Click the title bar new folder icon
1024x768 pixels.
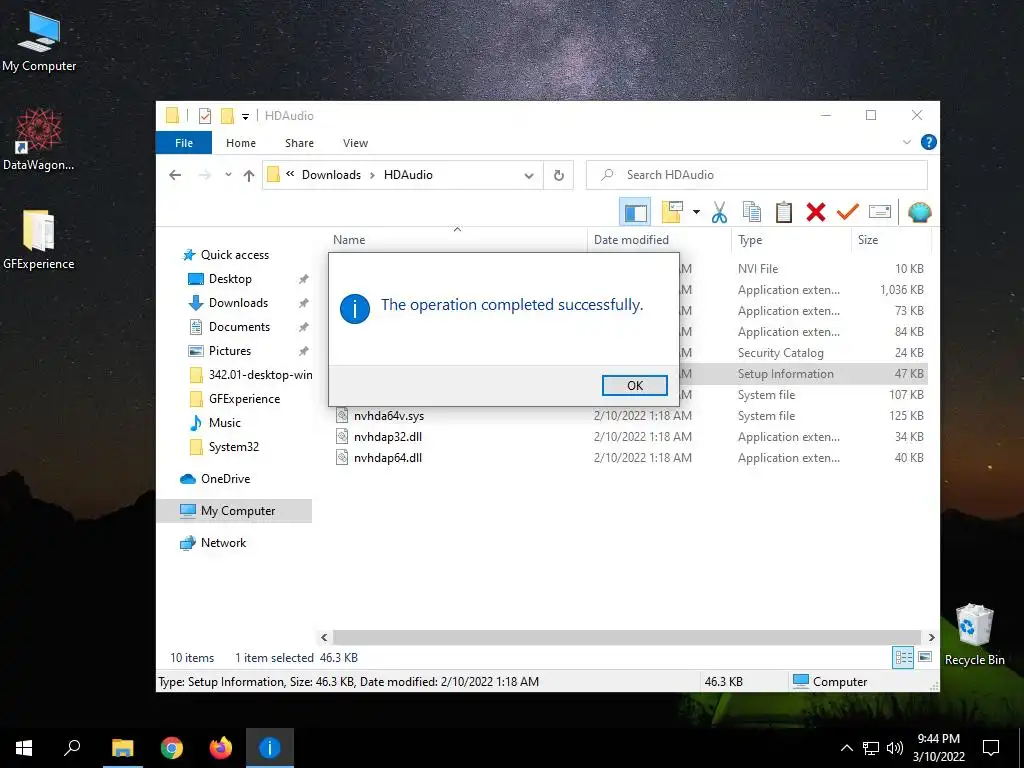(227, 116)
